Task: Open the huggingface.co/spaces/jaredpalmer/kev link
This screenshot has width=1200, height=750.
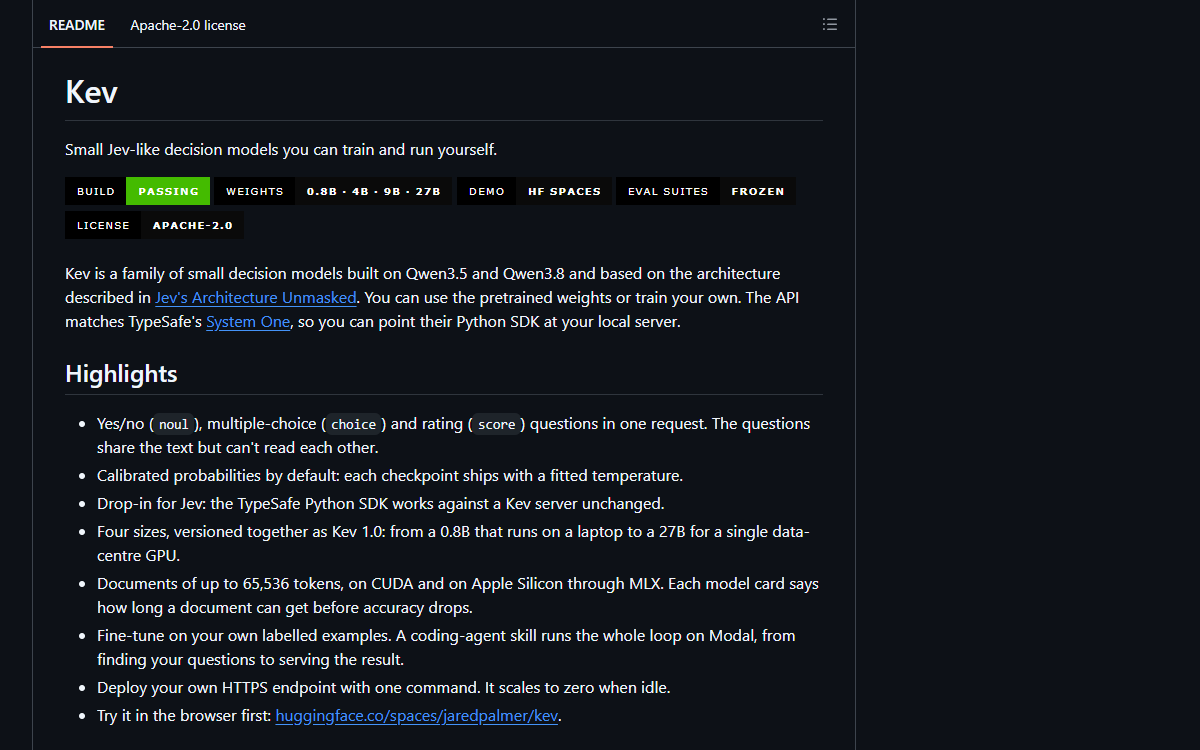Action: pyautogui.click(x=417, y=716)
